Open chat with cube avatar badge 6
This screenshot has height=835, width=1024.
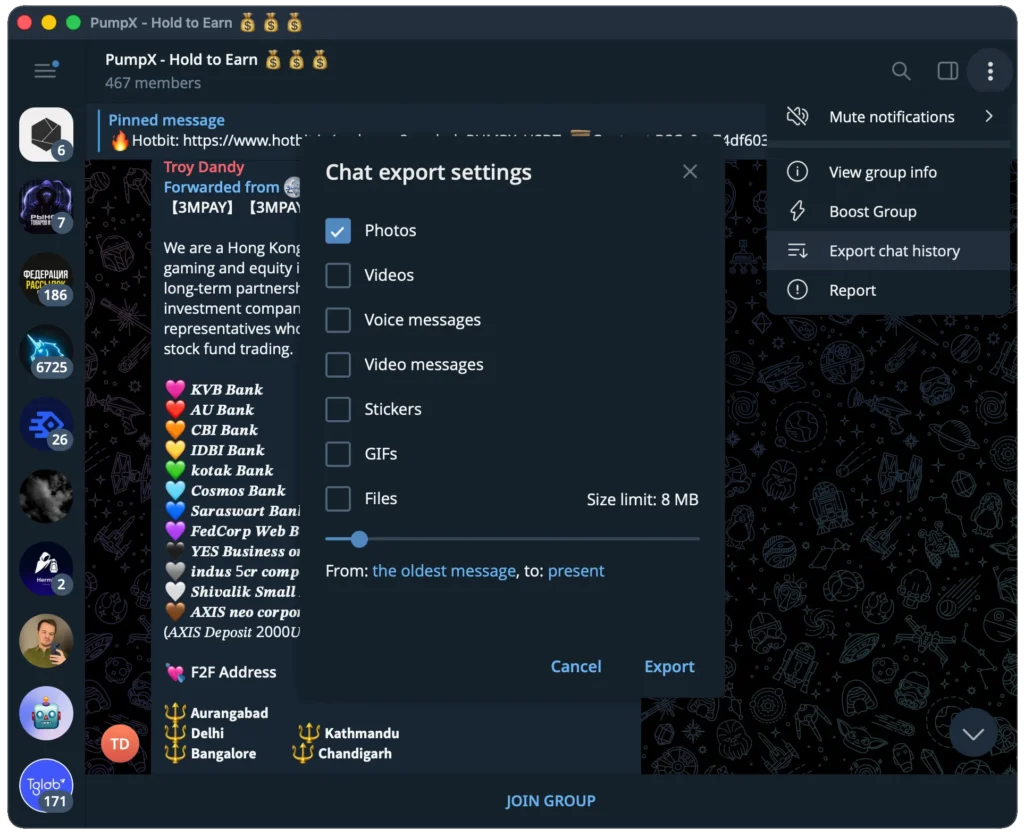click(46, 134)
